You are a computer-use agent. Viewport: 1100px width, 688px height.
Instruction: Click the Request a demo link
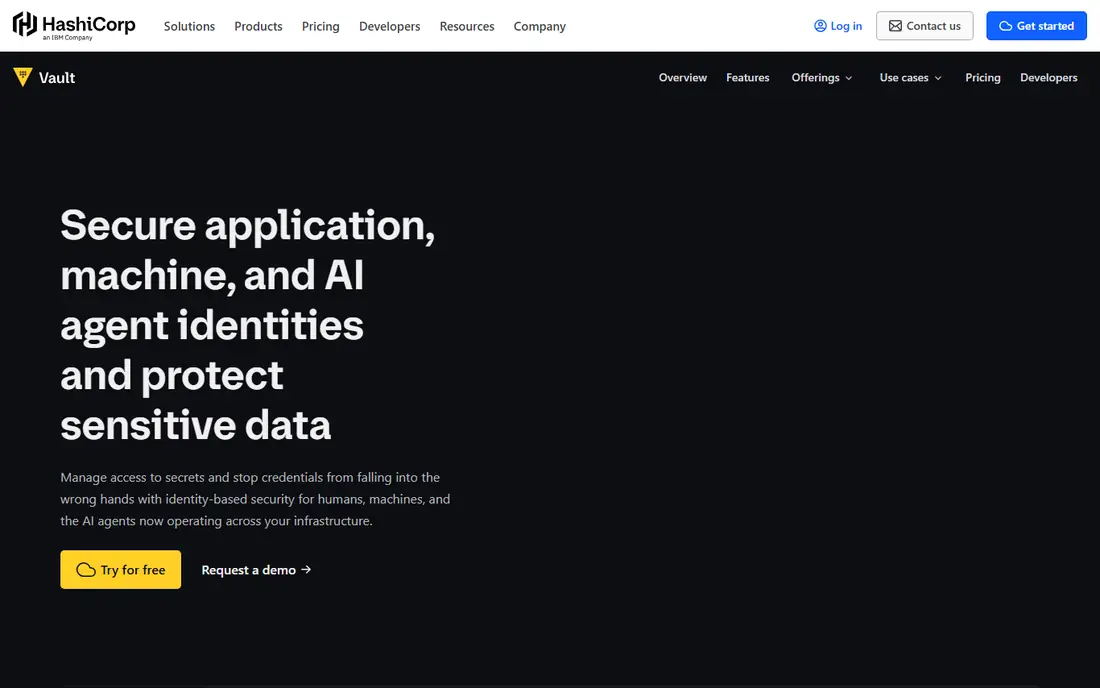(256, 569)
